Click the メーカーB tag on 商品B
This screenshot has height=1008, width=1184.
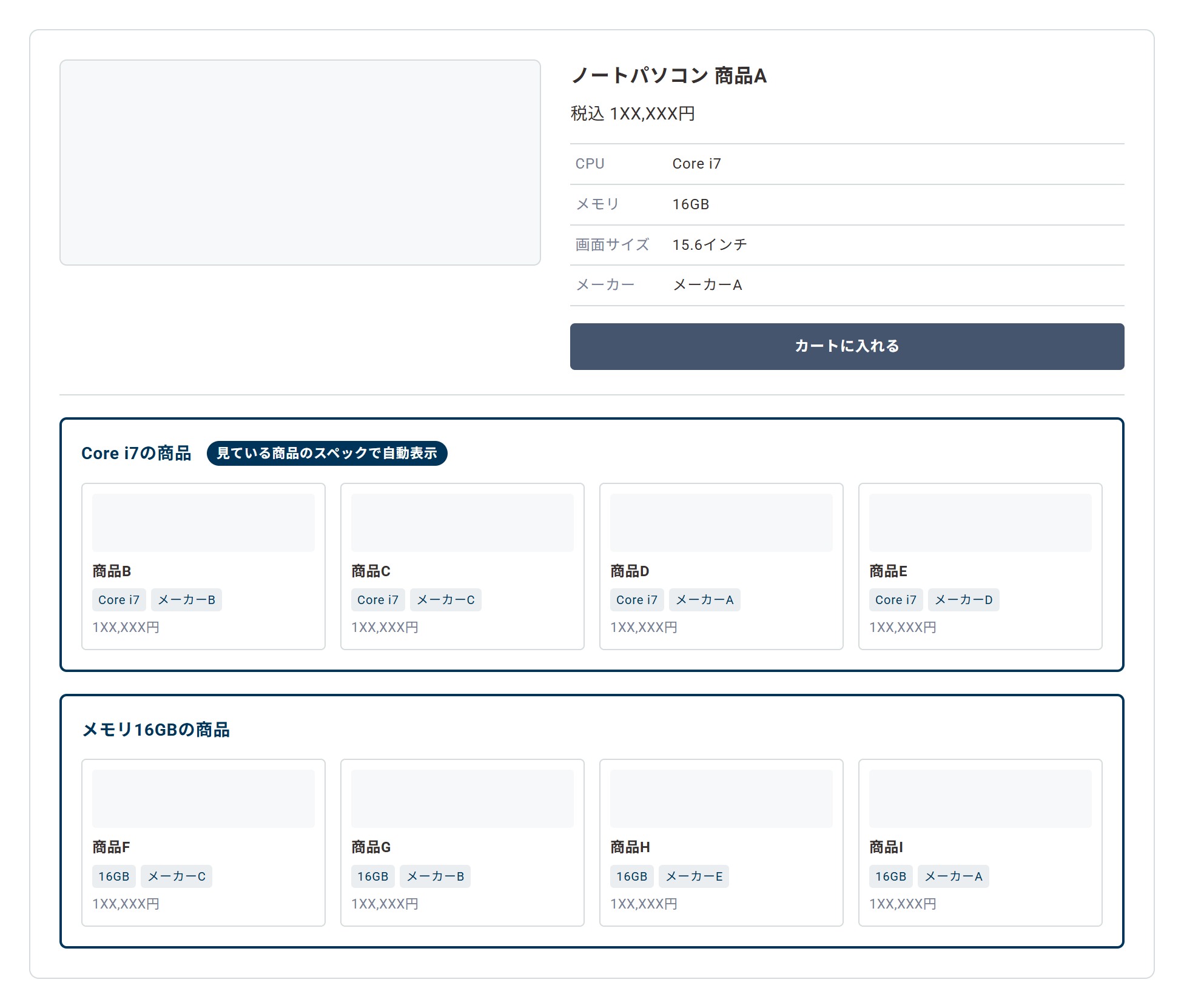click(x=186, y=600)
